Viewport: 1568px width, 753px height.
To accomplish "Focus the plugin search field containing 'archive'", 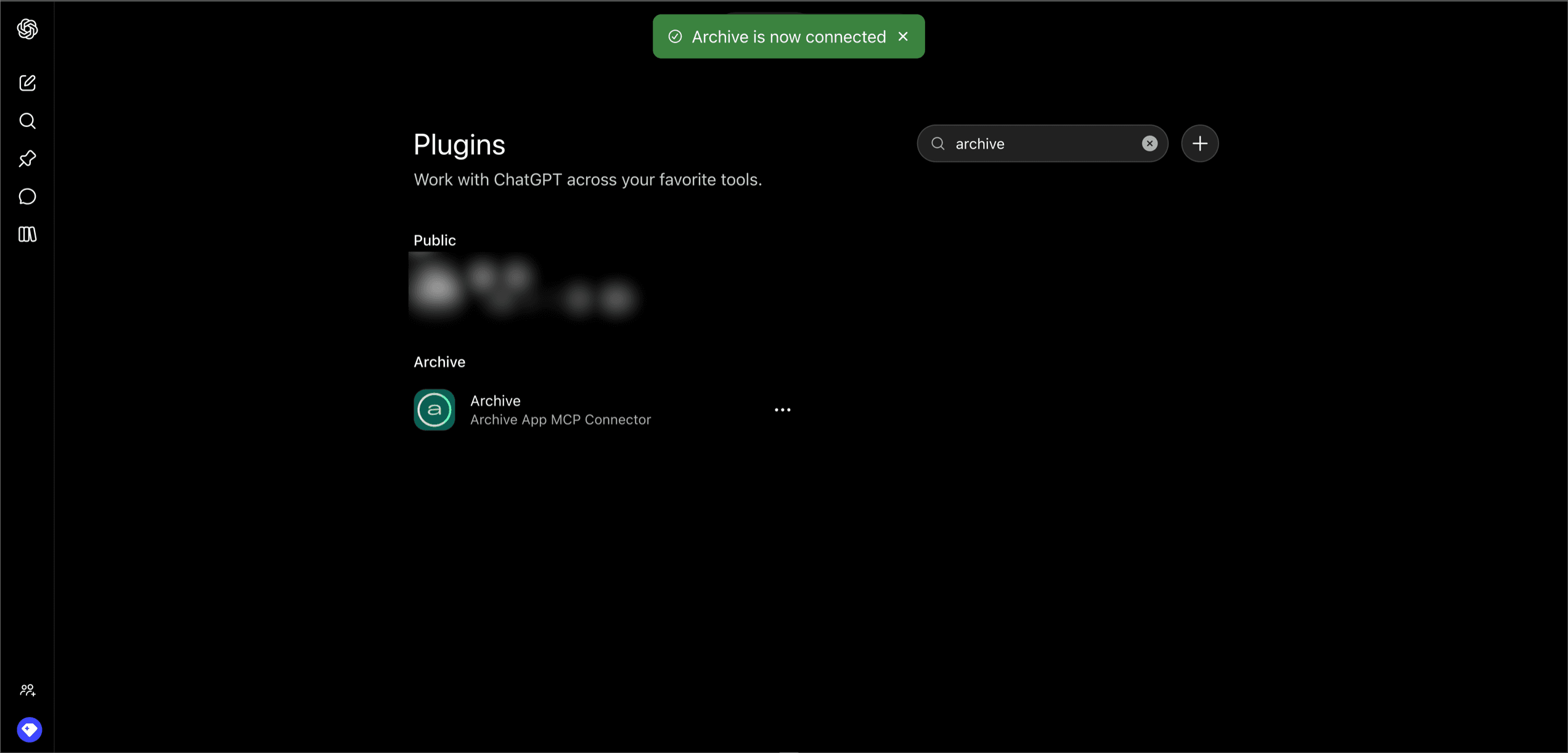I will (x=1042, y=144).
